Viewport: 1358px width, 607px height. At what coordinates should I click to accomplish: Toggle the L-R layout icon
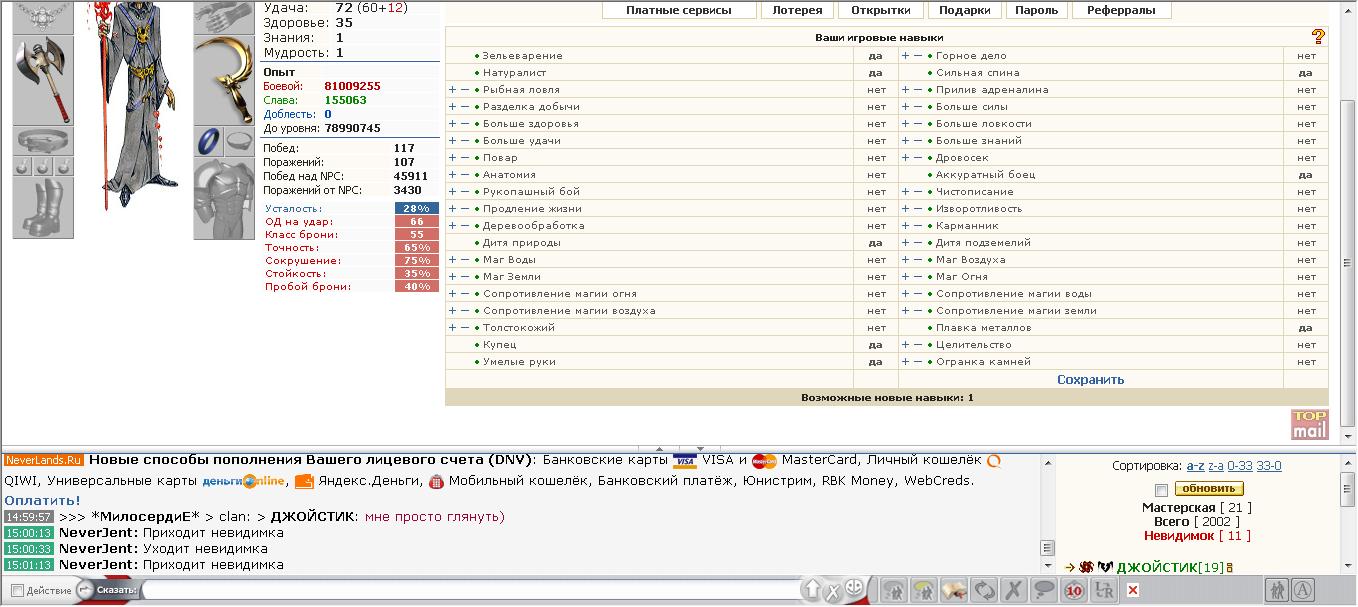coord(1103,590)
